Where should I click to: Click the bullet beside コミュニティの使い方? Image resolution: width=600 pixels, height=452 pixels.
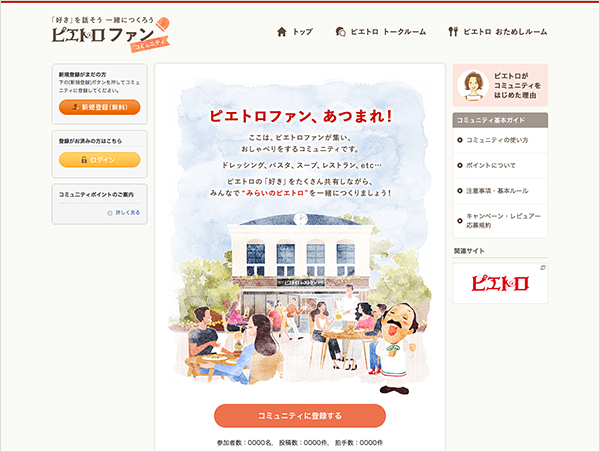(x=460, y=140)
